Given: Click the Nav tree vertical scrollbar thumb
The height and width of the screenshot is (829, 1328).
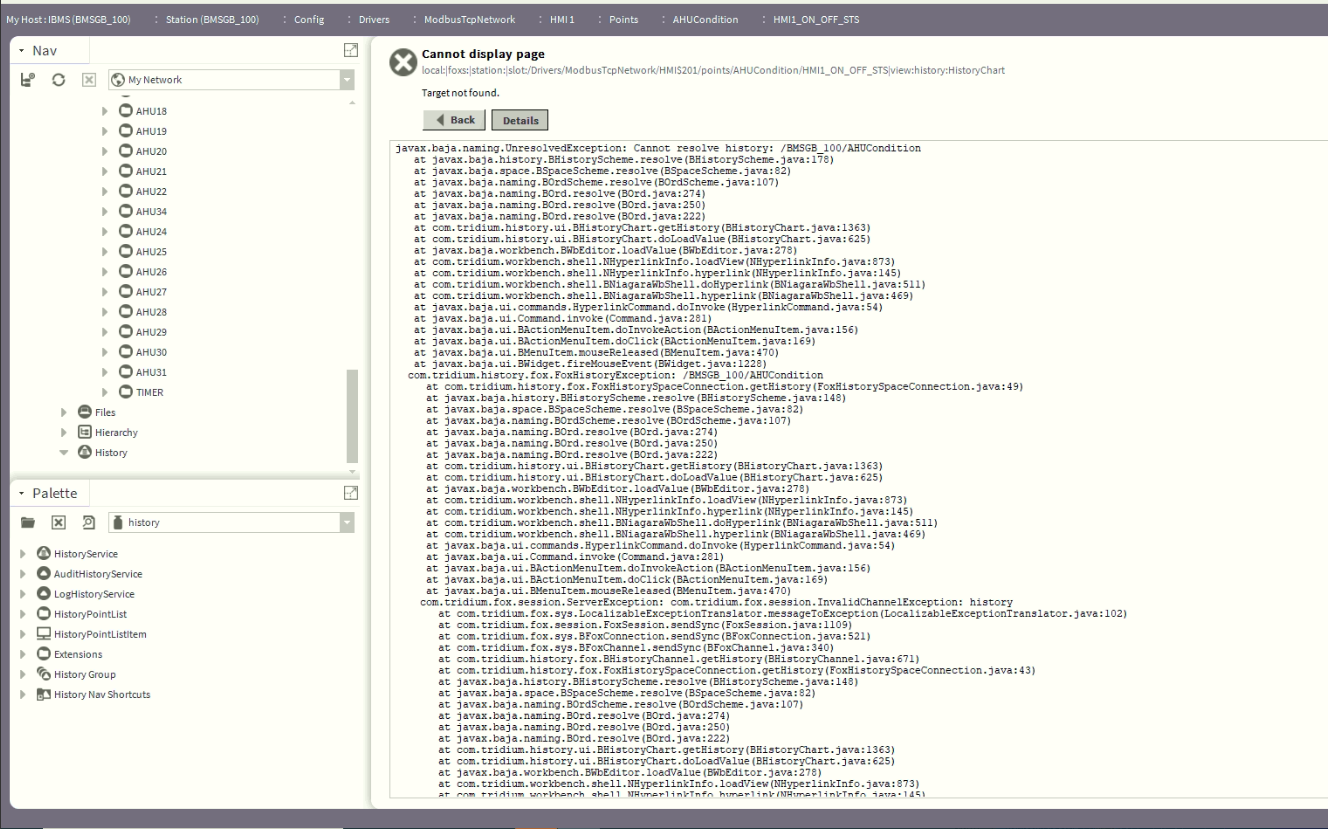Looking at the screenshot, I should [351, 415].
